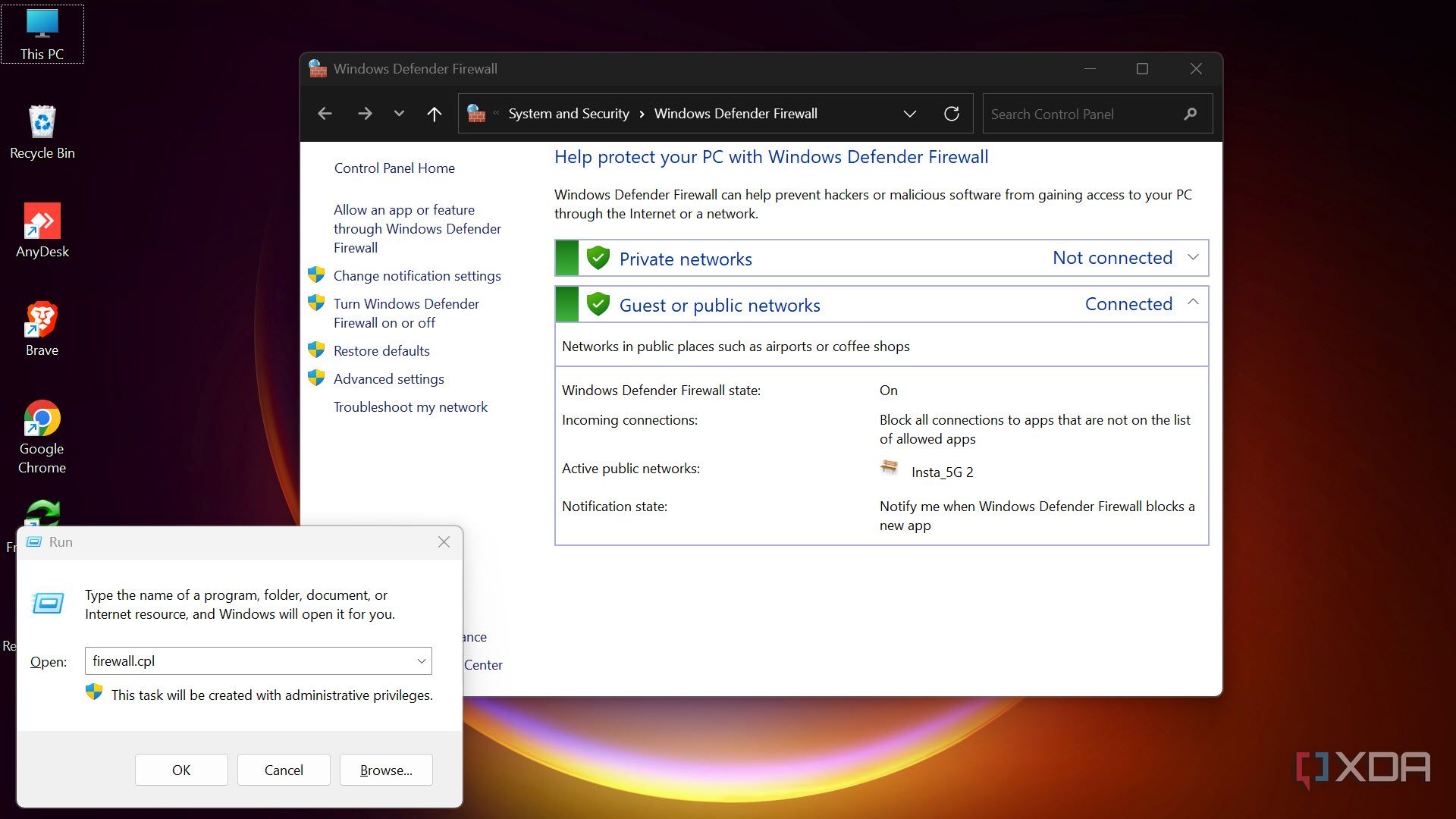
Task: Close the Windows Defender Firewall window
Action: tap(1196, 69)
